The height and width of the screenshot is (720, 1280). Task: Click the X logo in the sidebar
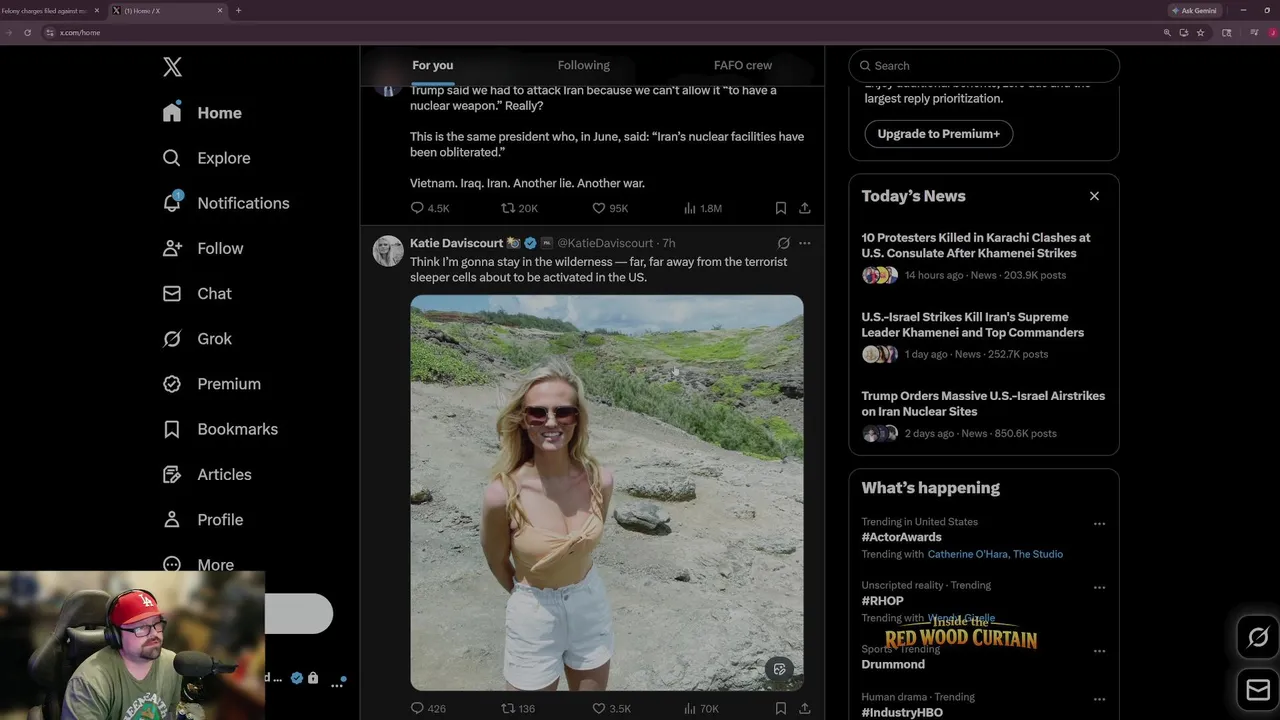pyautogui.click(x=172, y=67)
